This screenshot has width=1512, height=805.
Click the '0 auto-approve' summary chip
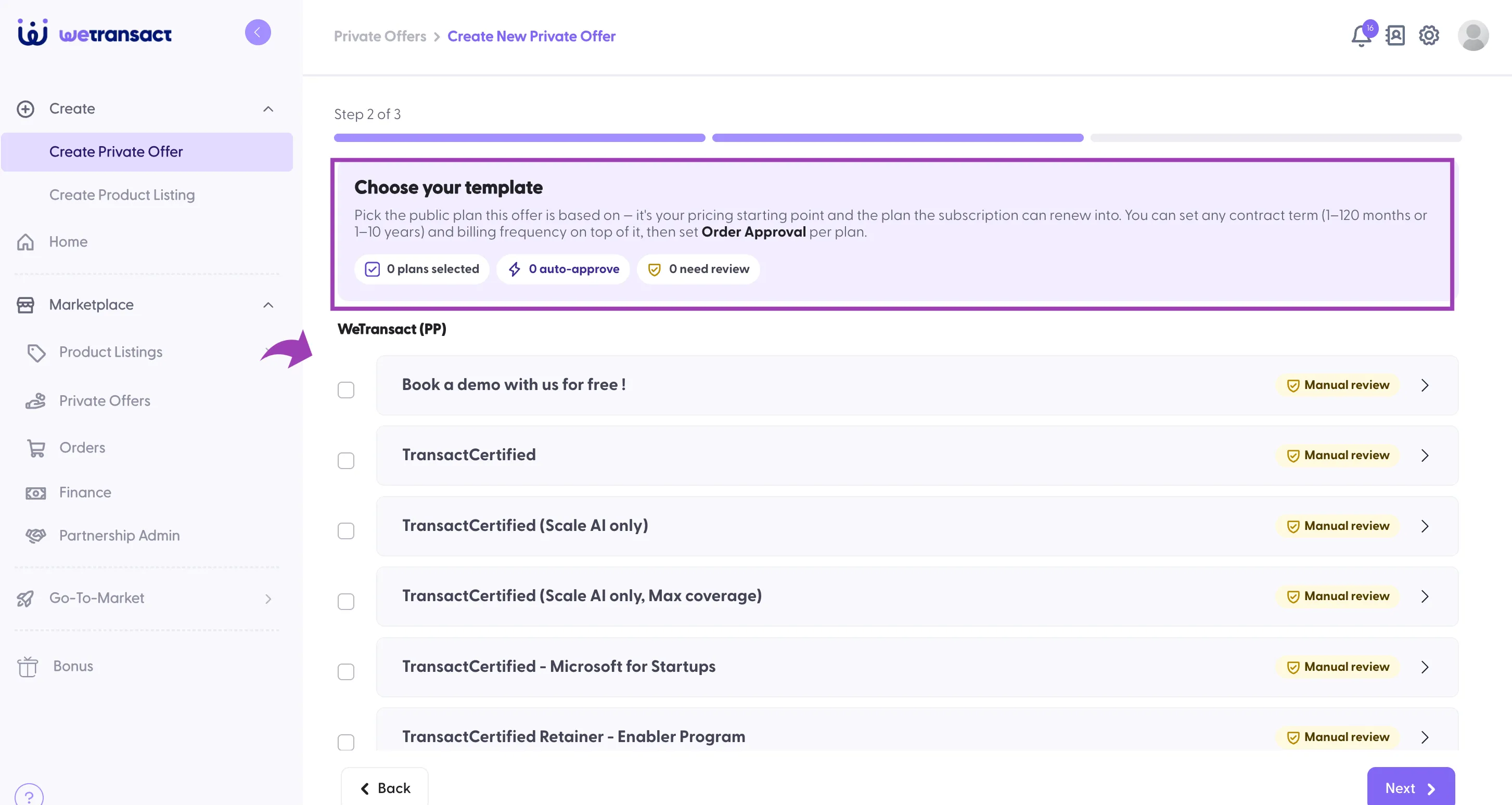click(x=563, y=269)
